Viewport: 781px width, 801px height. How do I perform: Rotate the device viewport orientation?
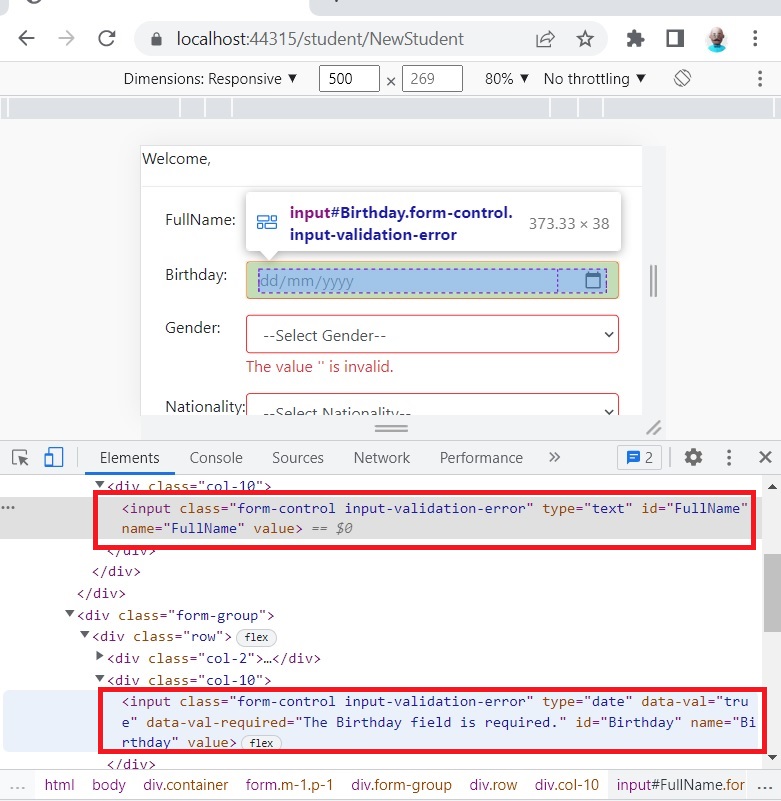tap(682, 78)
